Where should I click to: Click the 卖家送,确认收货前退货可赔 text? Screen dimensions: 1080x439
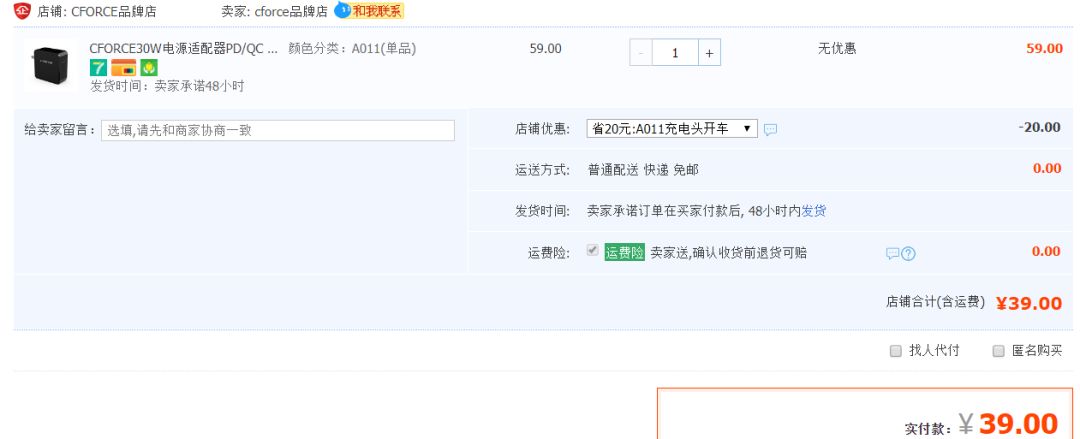coord(729,253)
